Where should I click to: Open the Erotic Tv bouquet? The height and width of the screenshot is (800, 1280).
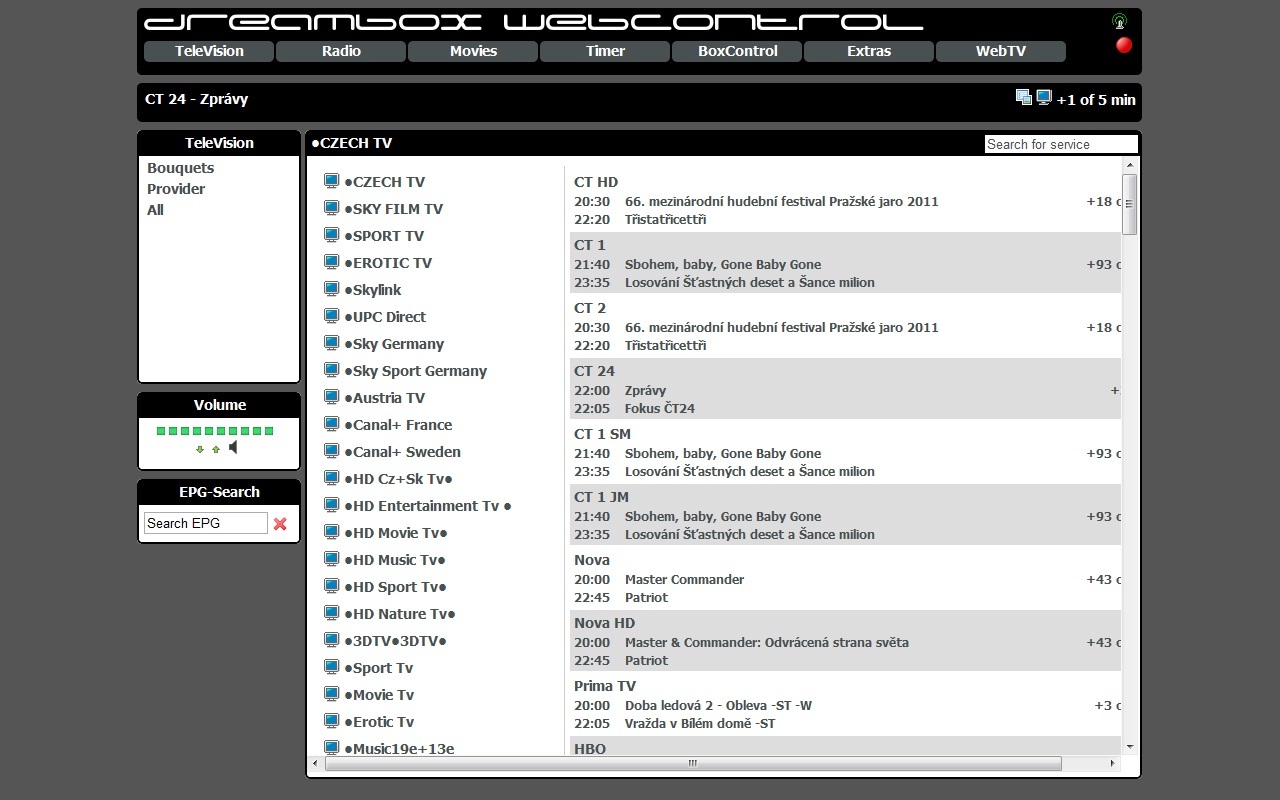(379, 722)
